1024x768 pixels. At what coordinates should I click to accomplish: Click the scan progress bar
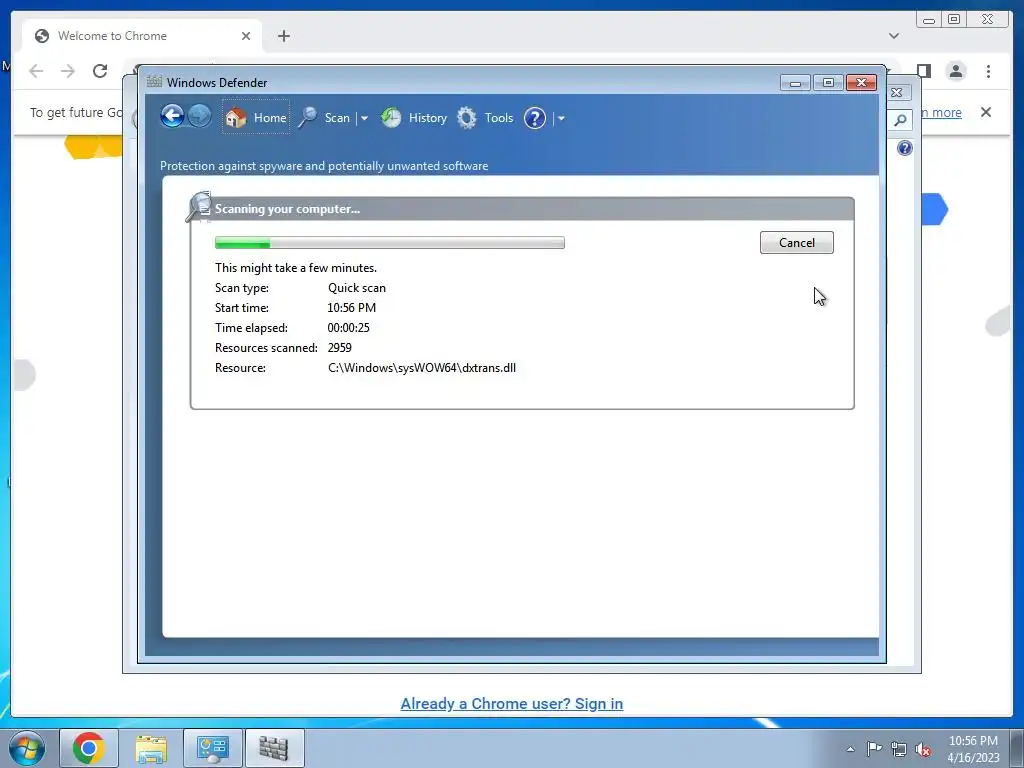coord(390,243)
